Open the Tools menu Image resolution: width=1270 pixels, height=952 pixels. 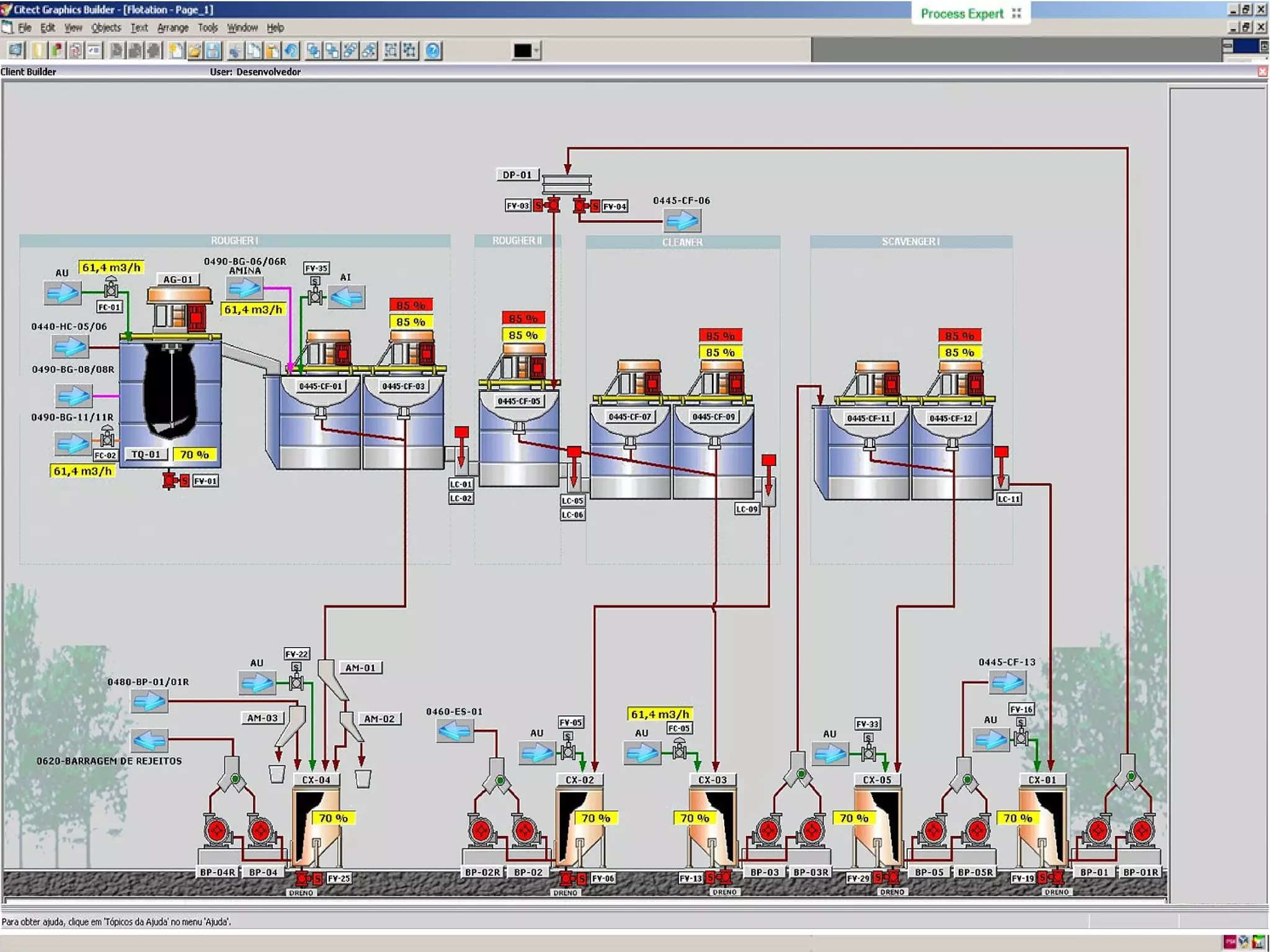[x=208, y=27]
